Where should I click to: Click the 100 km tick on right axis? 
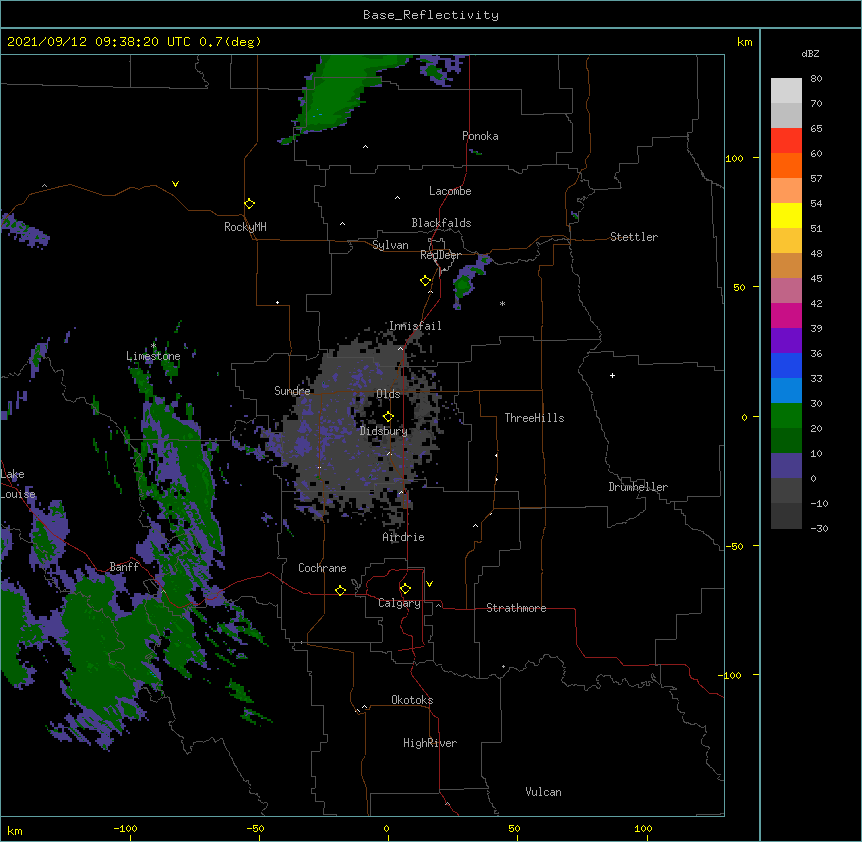(x=734, y=158)
